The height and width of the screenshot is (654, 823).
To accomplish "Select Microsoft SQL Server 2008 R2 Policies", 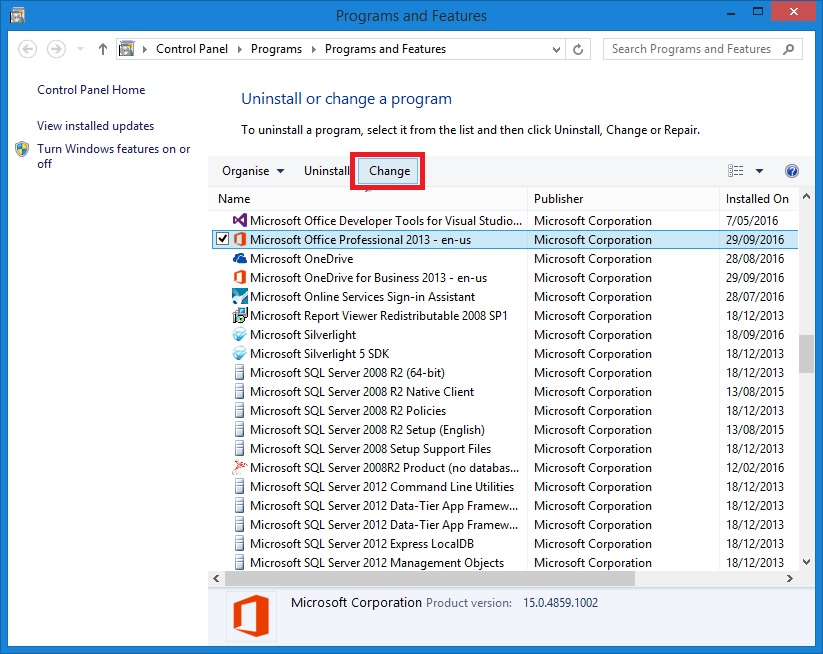I will (x=347, y=411).
